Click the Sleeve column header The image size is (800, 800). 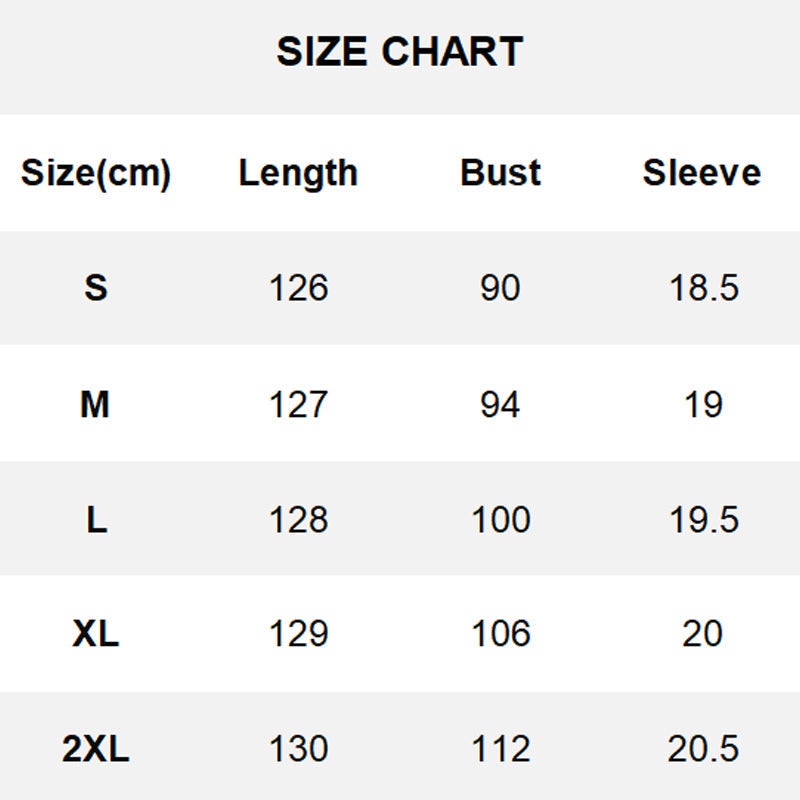[x=702, y=173]
